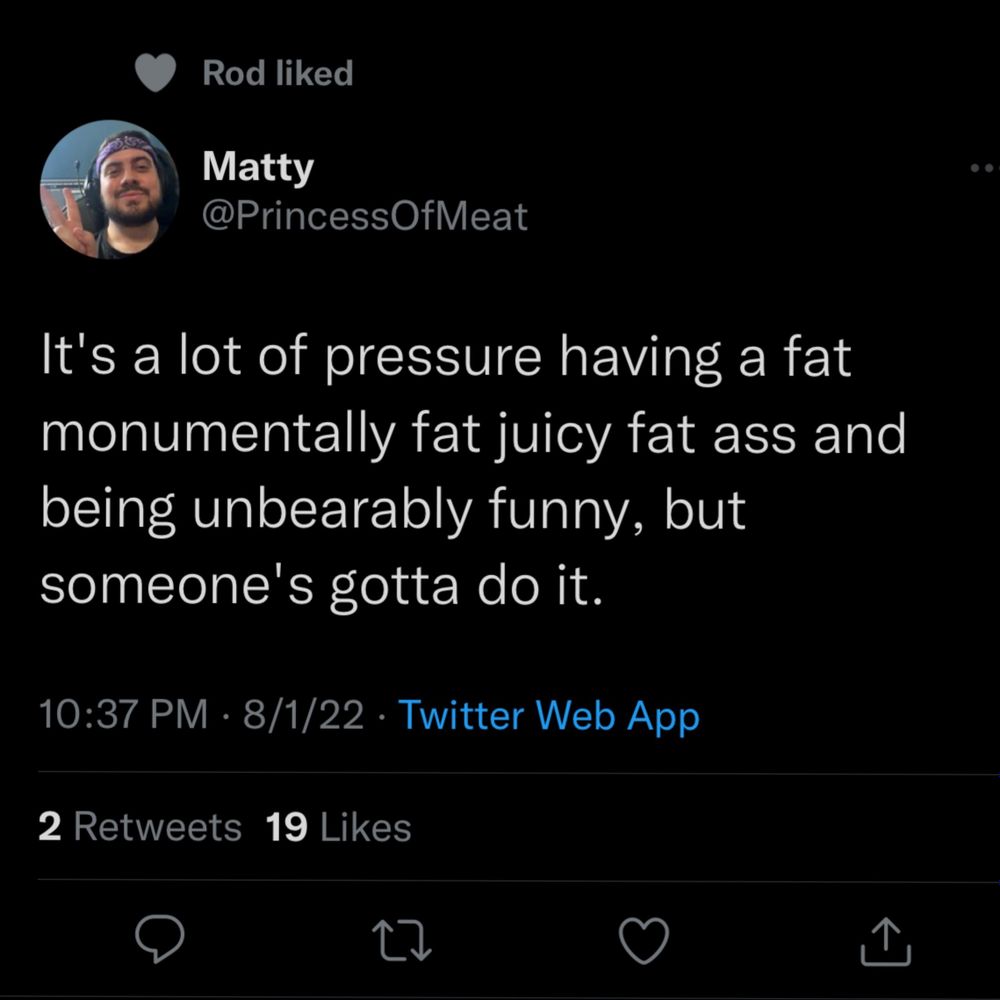
Task: Open the reply speech-bubble icon
Action: (159, 938)
